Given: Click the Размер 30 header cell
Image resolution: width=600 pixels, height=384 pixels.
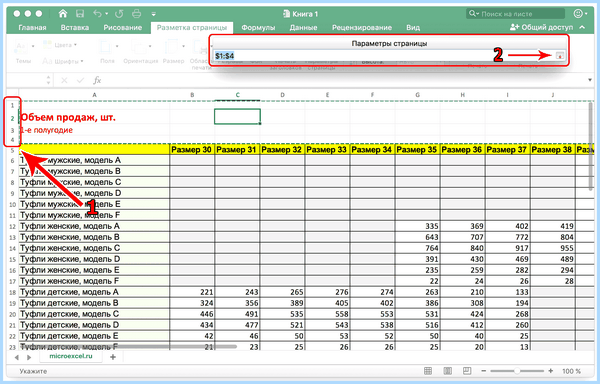Looking at the screenshot, I should point(192,150).
